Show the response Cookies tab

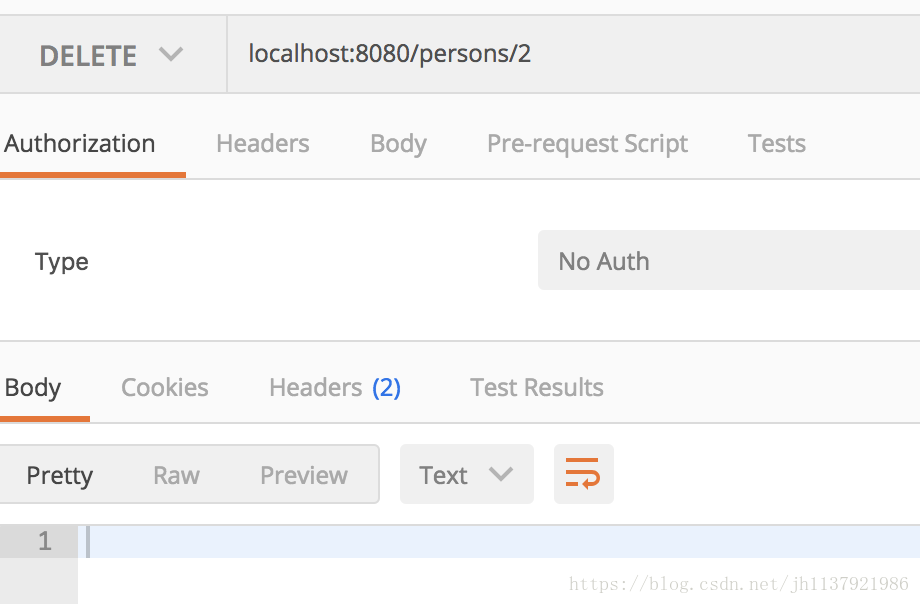coord(165,387)
